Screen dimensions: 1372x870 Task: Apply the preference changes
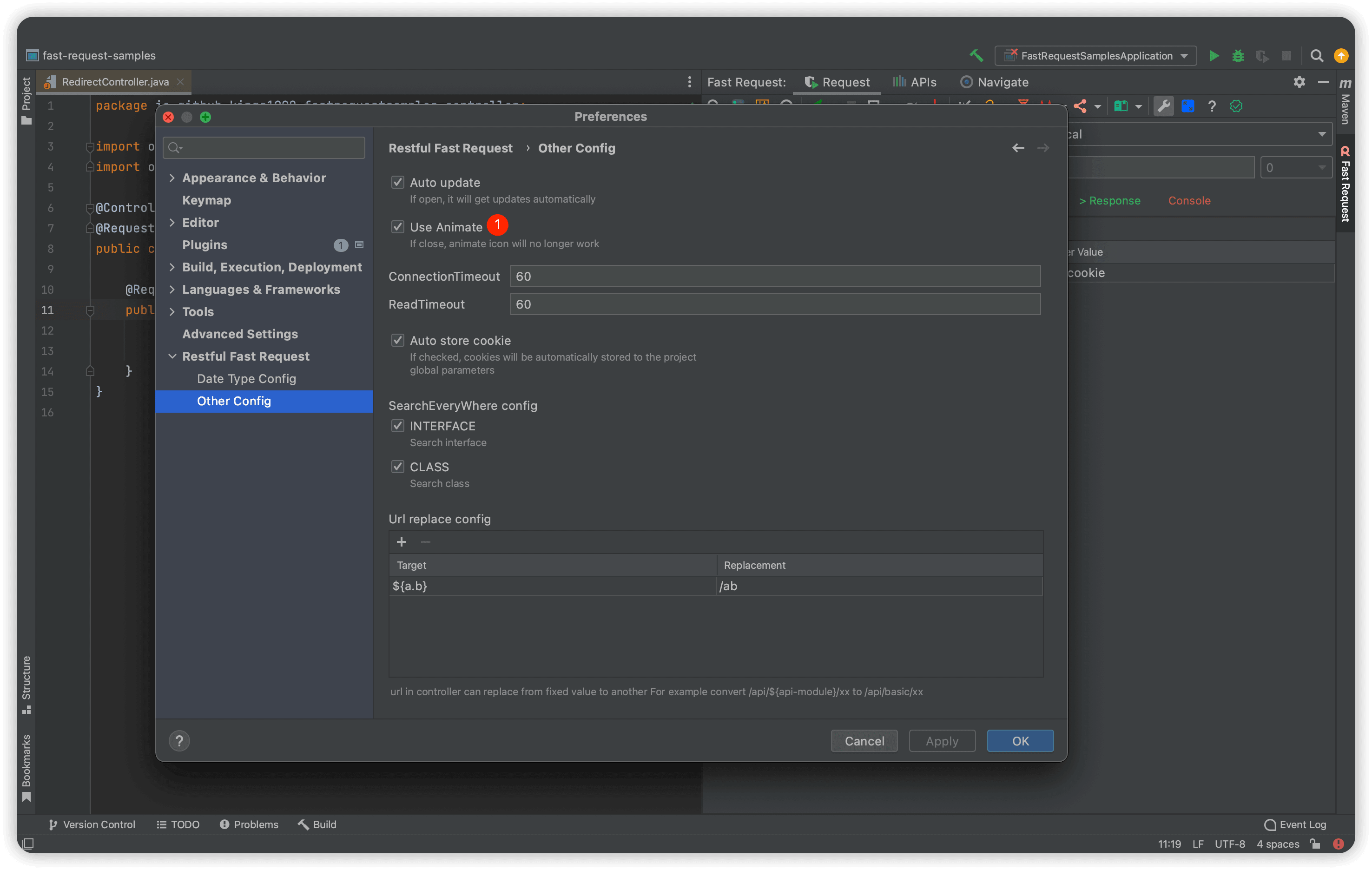942,741
